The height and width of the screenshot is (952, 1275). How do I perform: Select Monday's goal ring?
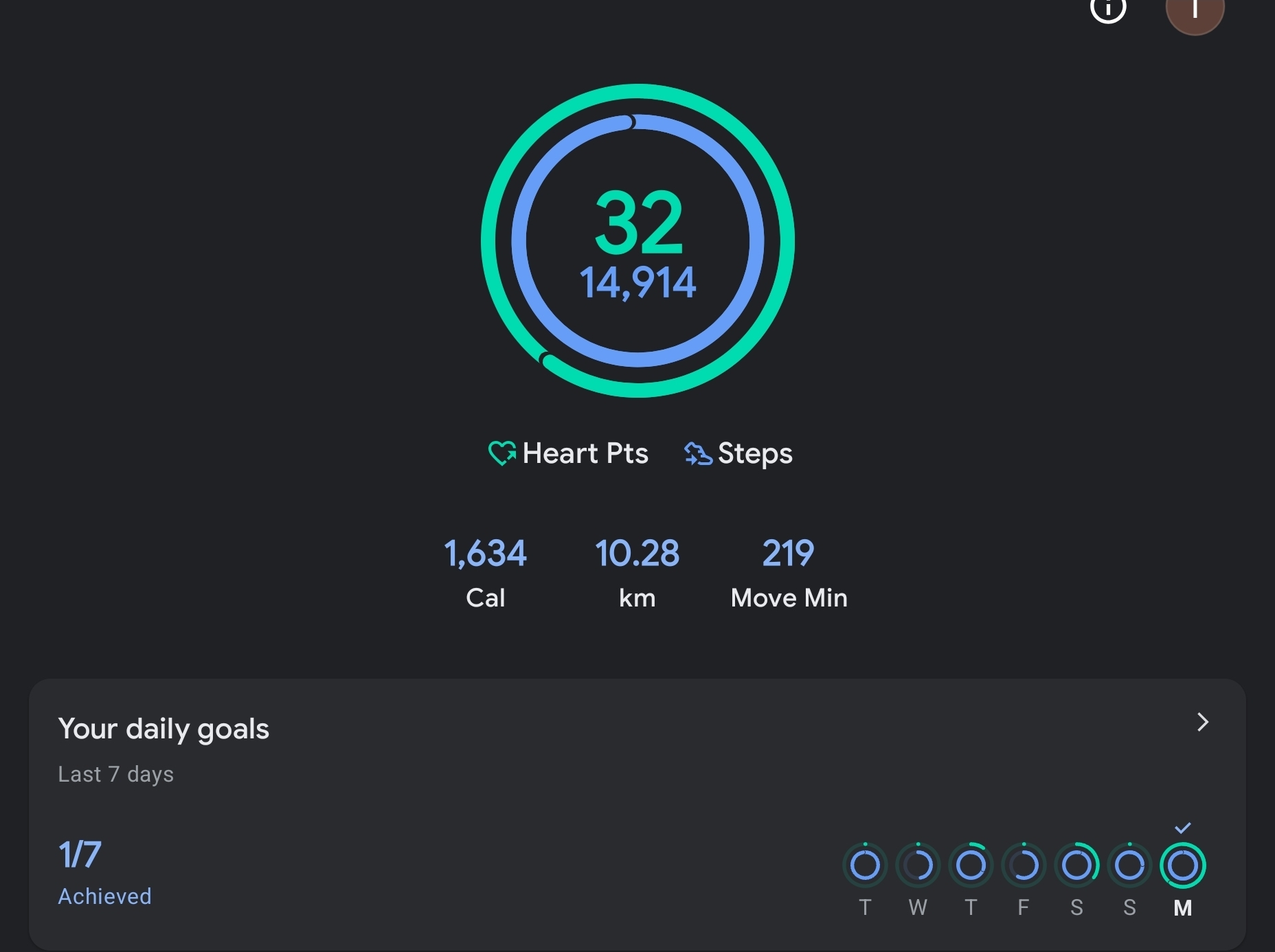click(1182, 865)
